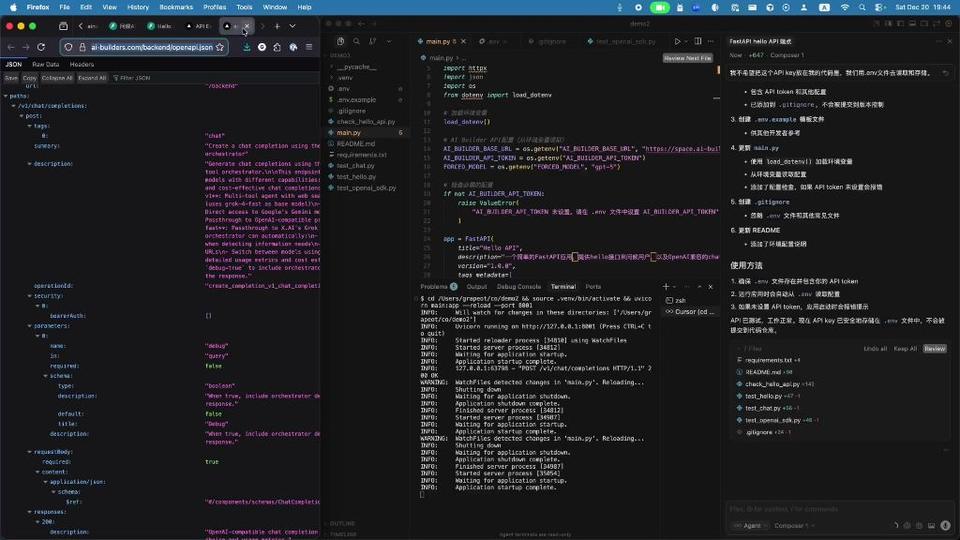The image size is (960, 540).
Task: Collapse the tags node in JSON tree
Action: (29, 126)
